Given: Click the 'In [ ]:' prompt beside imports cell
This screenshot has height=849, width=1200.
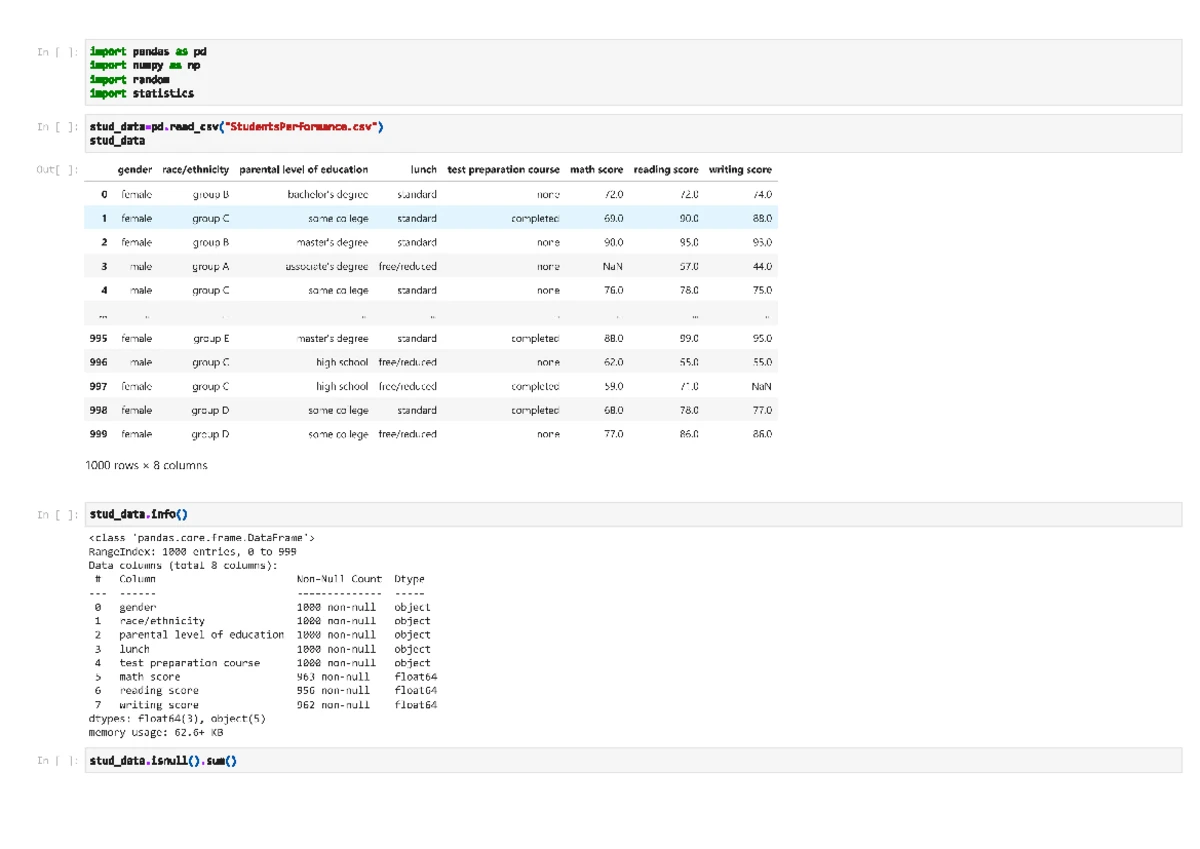Looking at the screenshot, I should [x=57, y=52].
